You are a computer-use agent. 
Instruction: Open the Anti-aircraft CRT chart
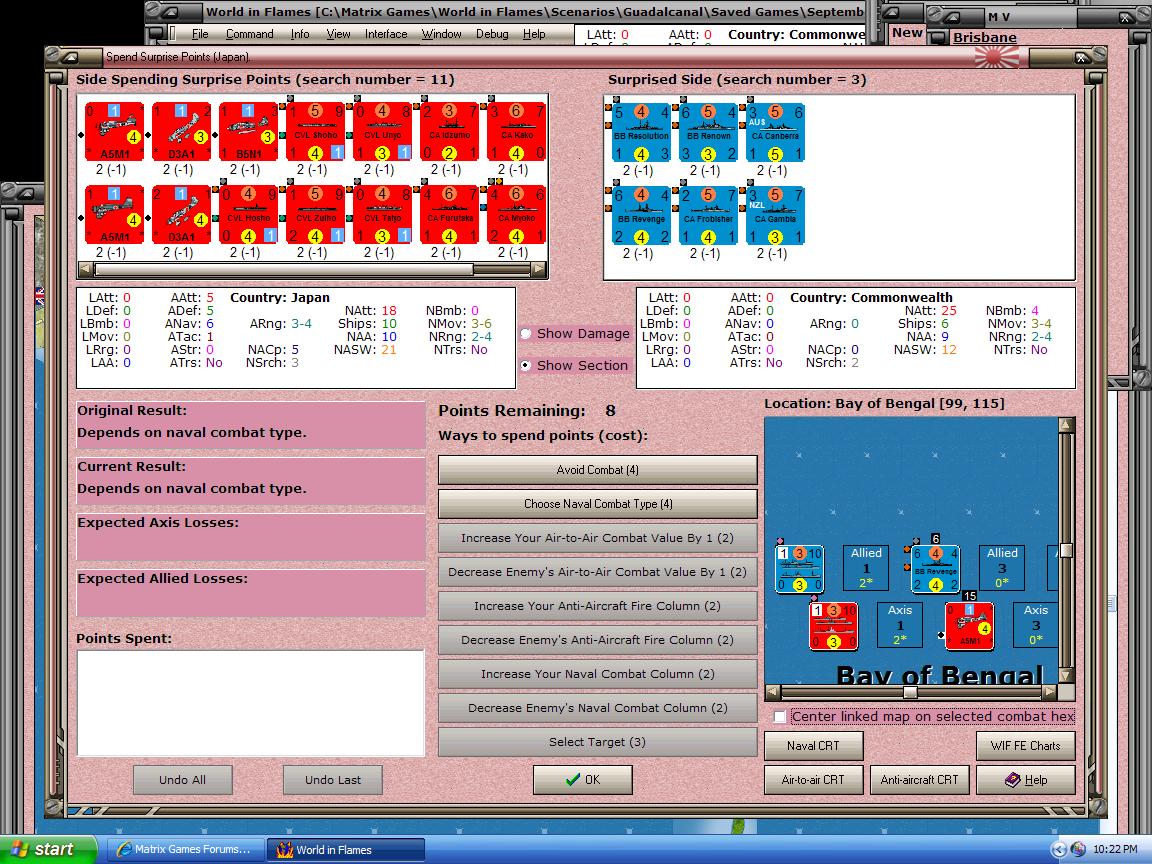click(x=919, y=780)
